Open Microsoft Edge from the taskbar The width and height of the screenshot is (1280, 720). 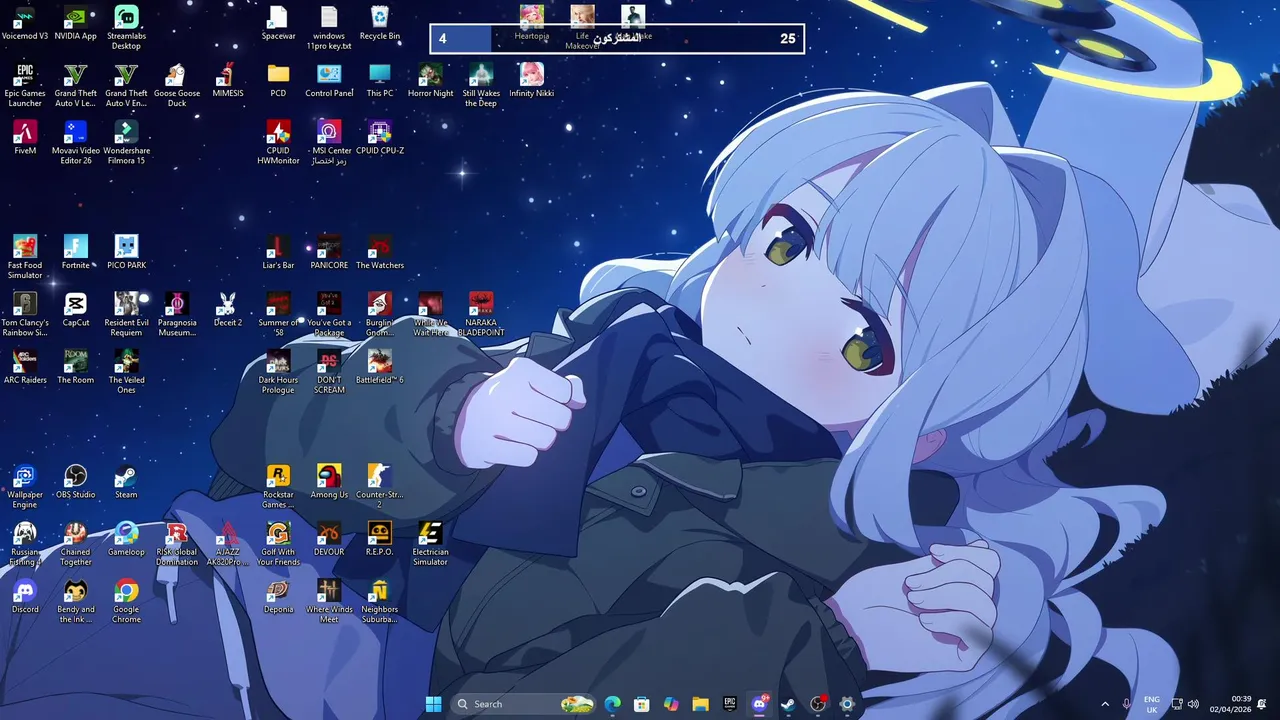613,704
